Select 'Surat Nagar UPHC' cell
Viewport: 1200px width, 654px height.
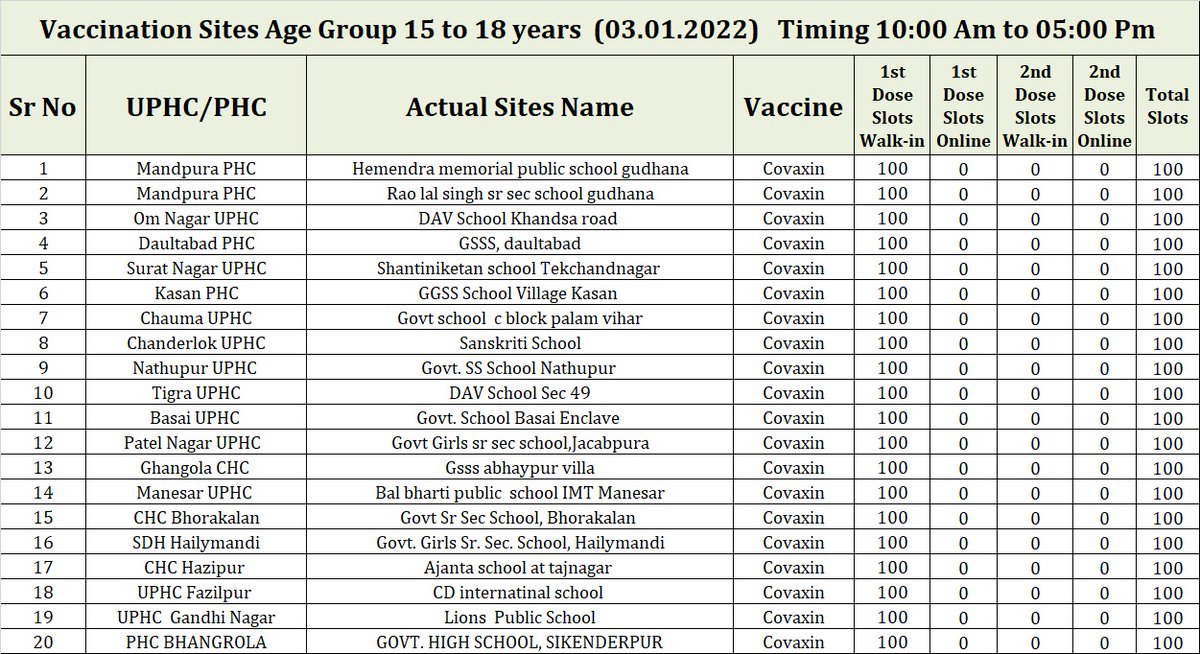(196, 269)
